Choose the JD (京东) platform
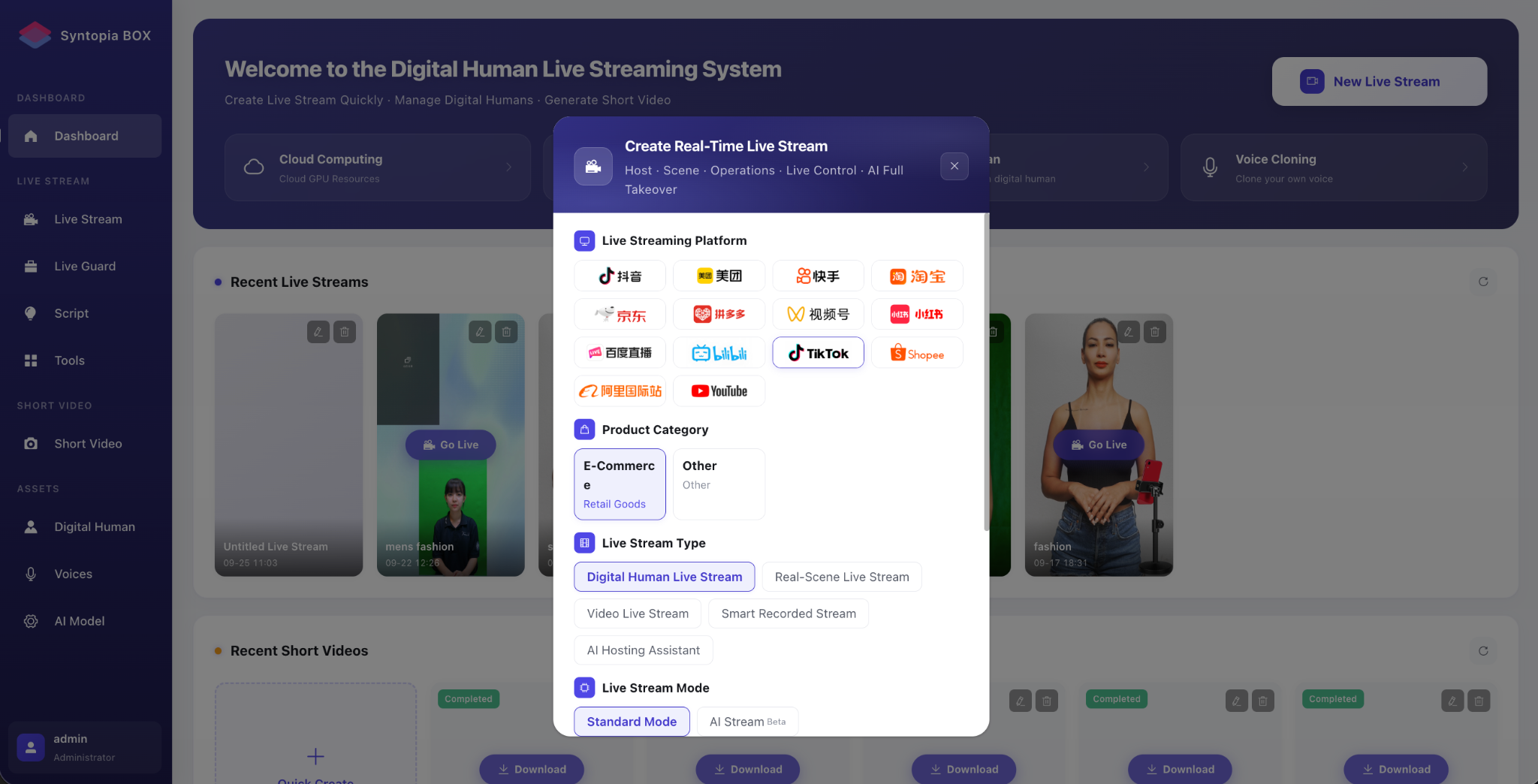Screen dimensions: 1538x784 (620, 315)
